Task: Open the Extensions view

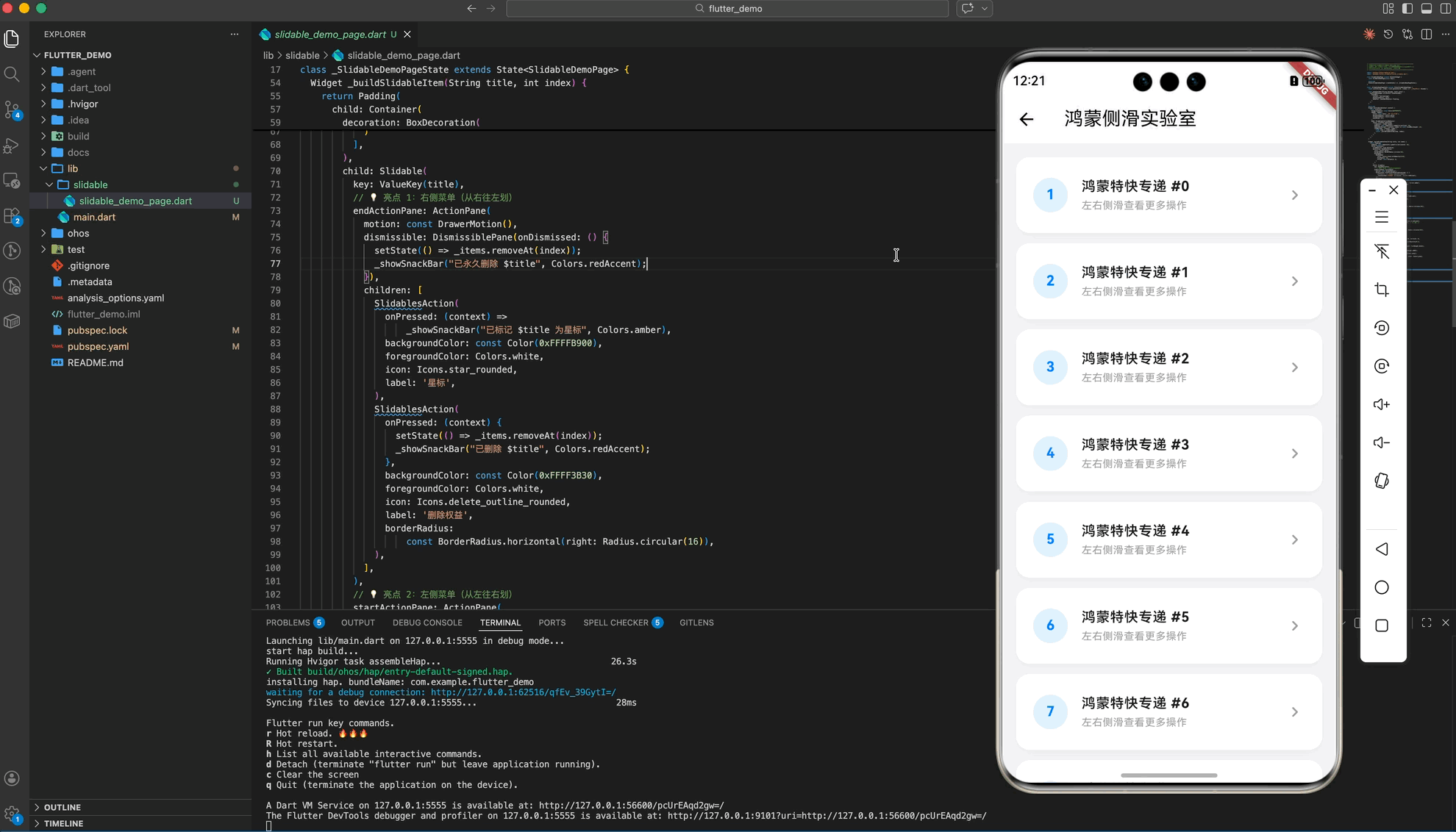Action: click(x=12, y=216)
